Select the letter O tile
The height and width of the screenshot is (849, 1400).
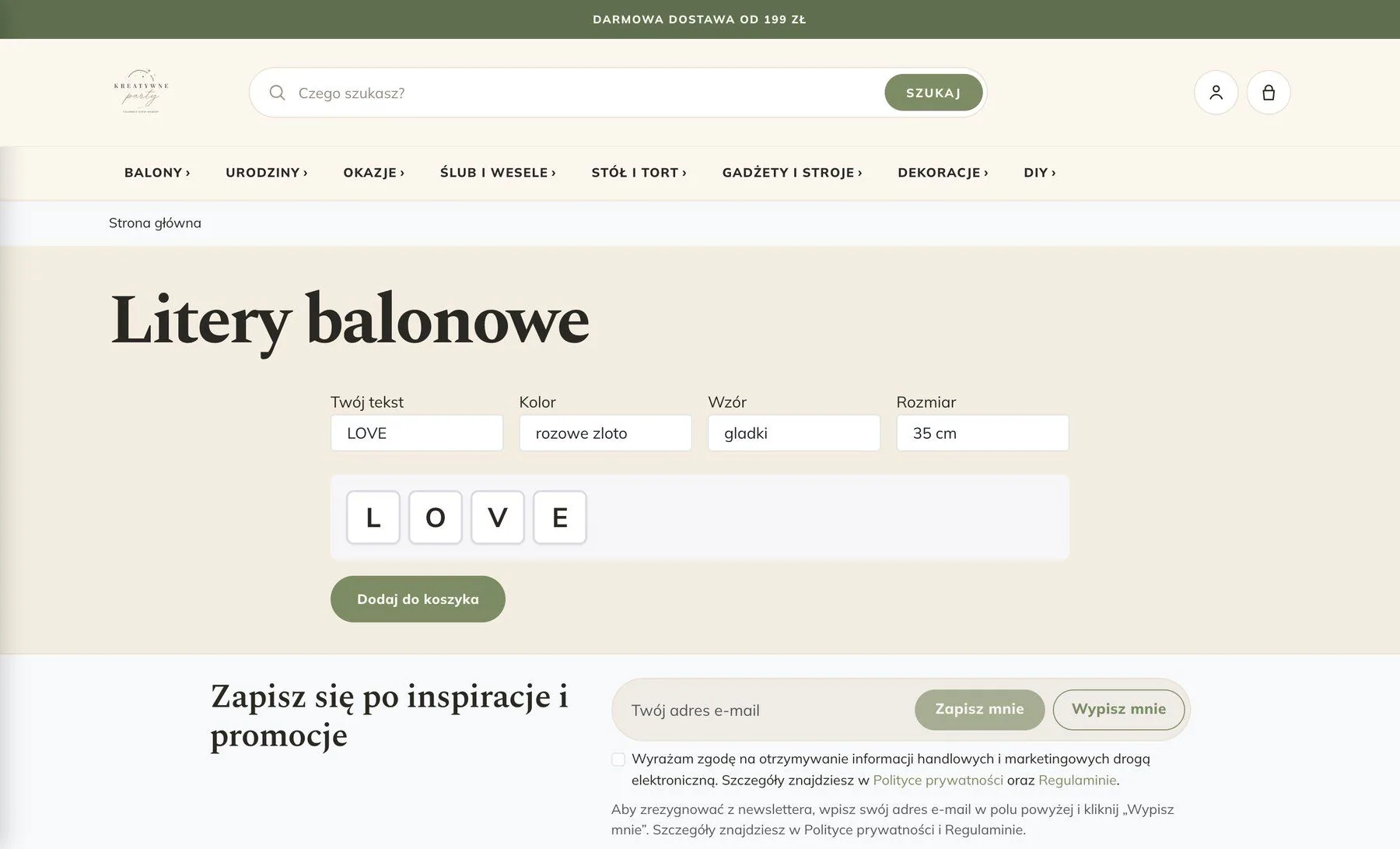pos(436,517)
